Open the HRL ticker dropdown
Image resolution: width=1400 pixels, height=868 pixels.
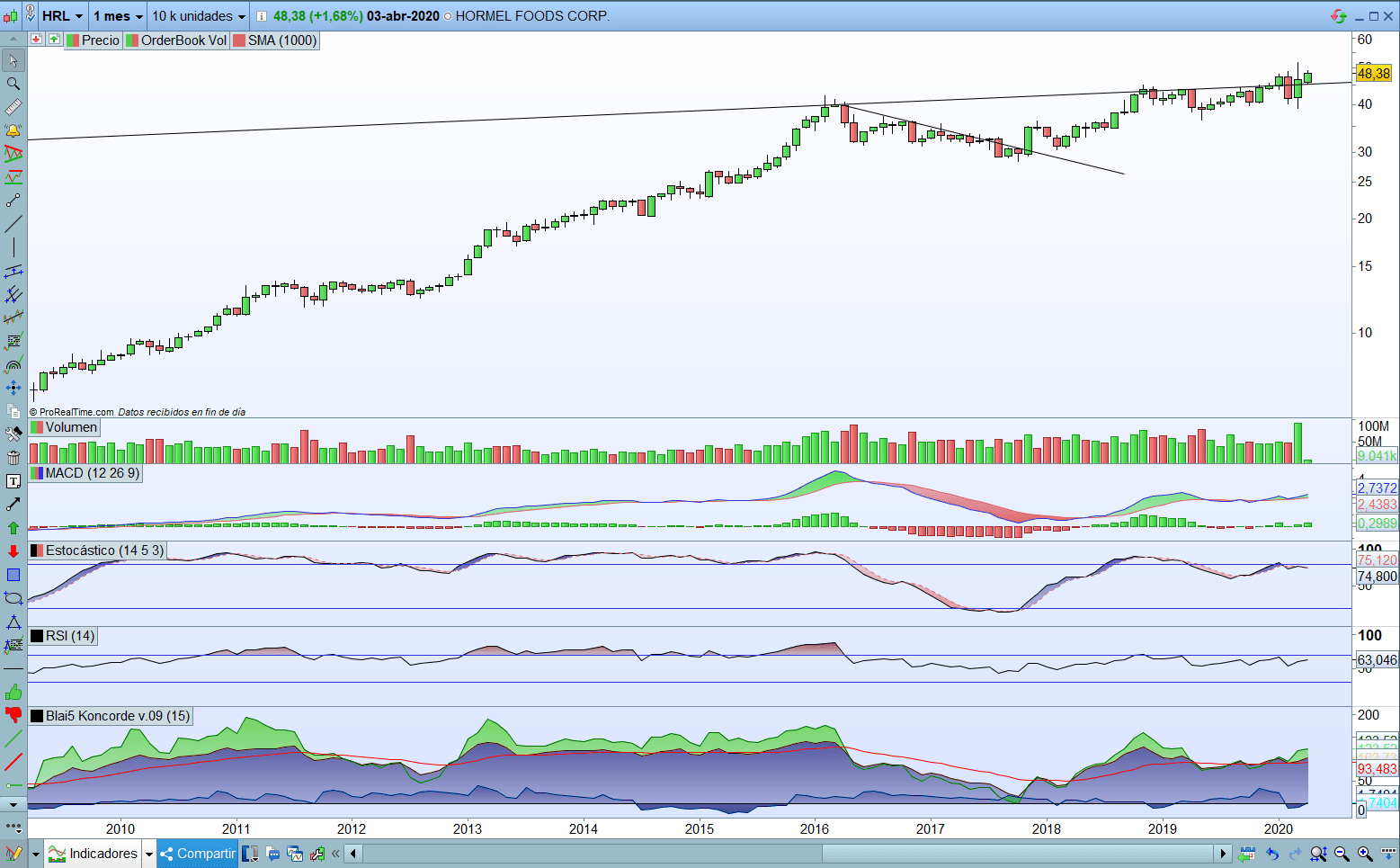click(x=62, y=16)
